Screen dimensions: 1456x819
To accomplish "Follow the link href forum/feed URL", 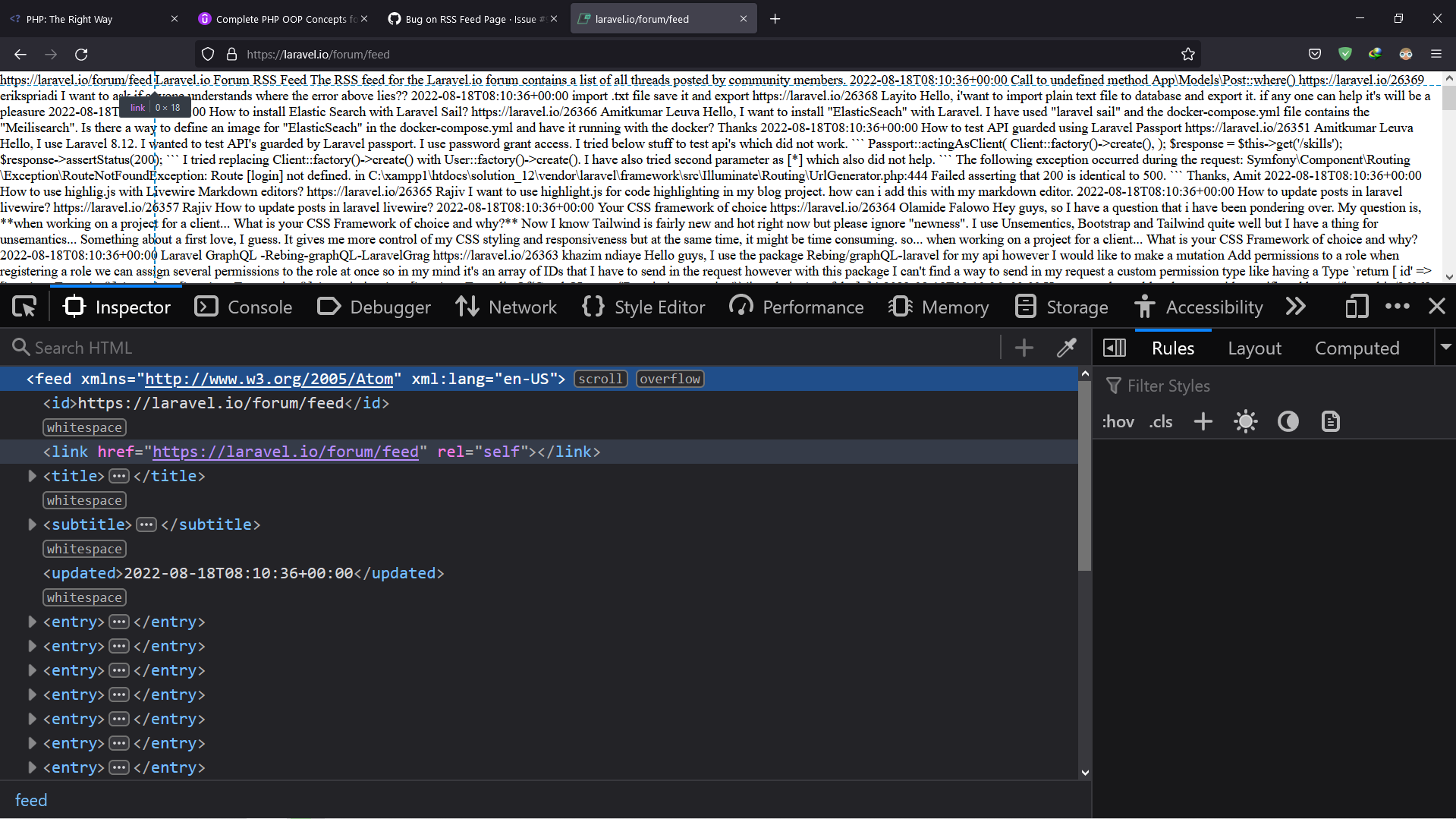I will [285, 452].
